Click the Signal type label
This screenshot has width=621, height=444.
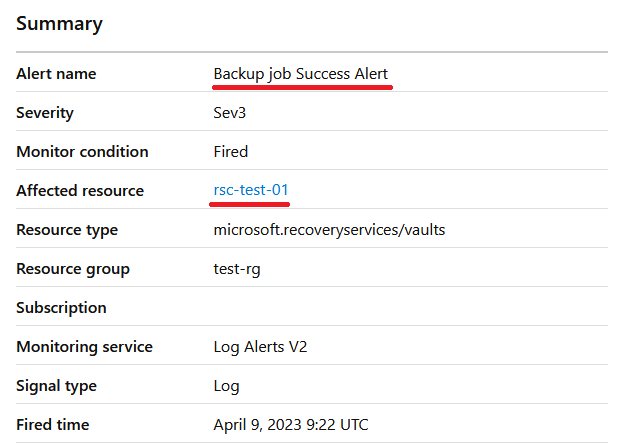tap(56, 386)
